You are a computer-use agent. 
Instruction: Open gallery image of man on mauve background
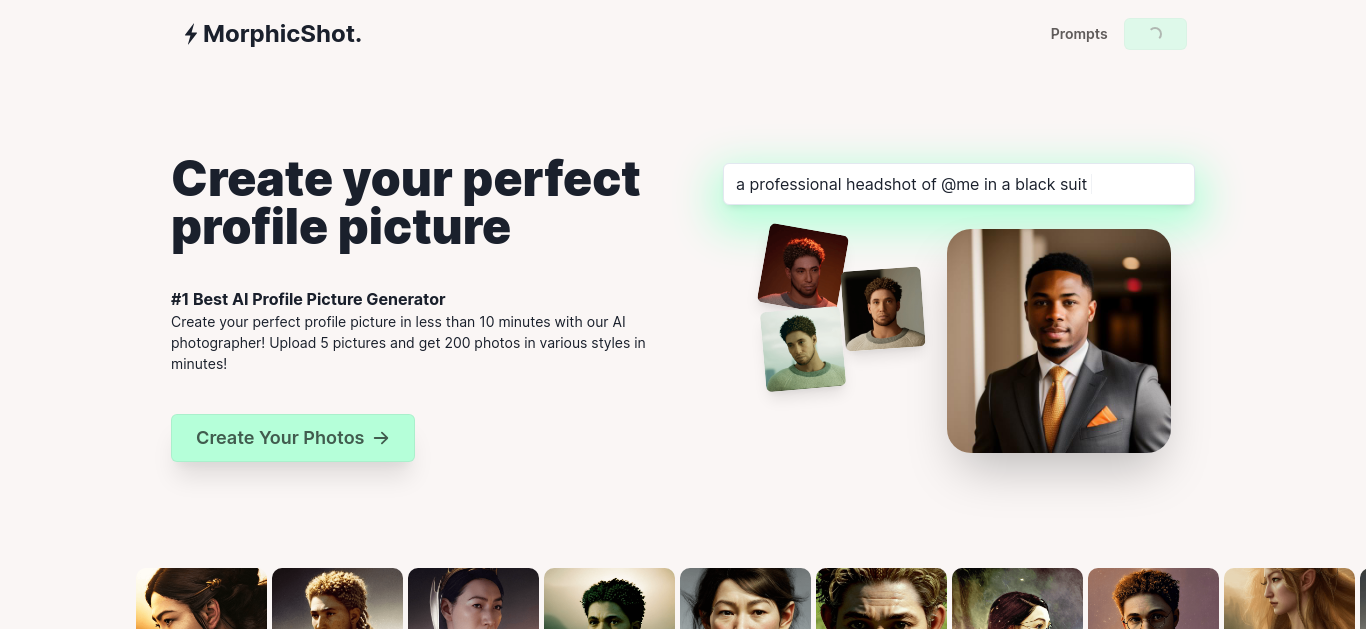coord(1153,598)
